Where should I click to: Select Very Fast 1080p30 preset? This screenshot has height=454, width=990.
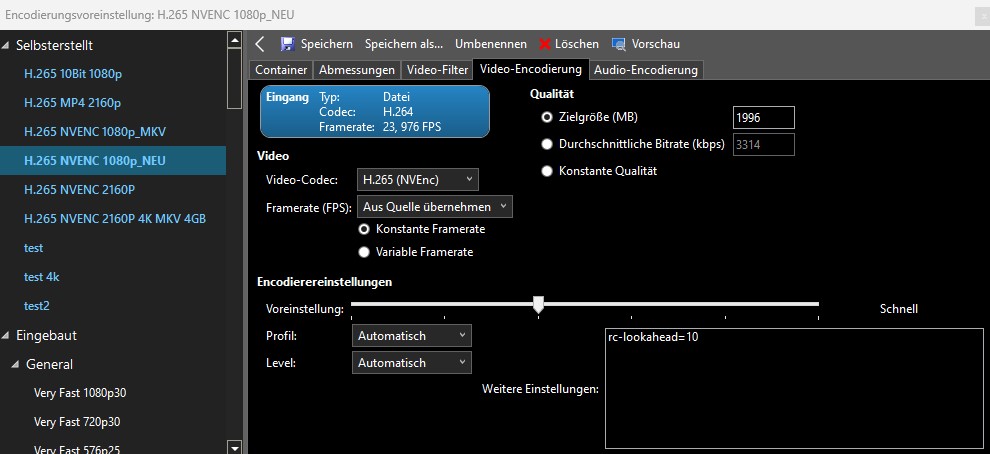(x=80, y=393)
